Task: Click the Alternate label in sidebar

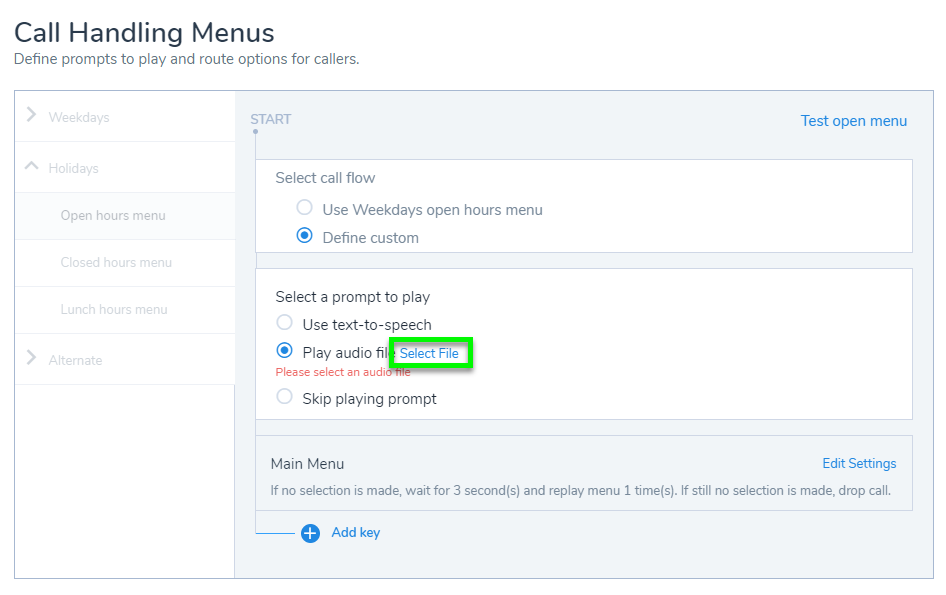Action: [x=76, y=360]
